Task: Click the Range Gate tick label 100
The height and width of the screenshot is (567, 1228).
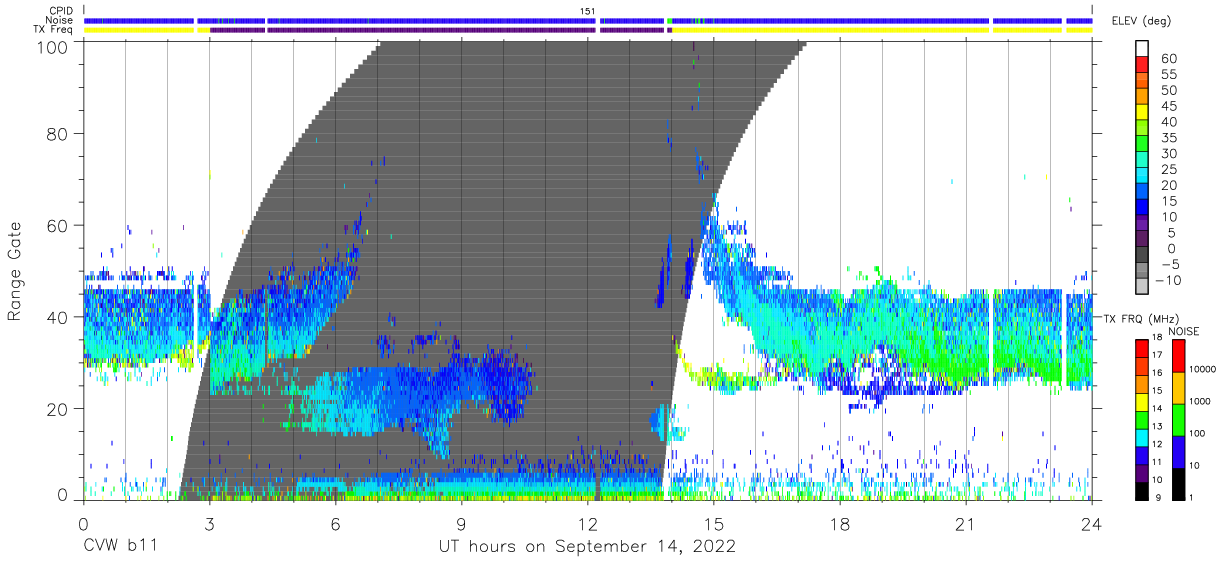Action: pyautogui.click(x=52, y=46)
